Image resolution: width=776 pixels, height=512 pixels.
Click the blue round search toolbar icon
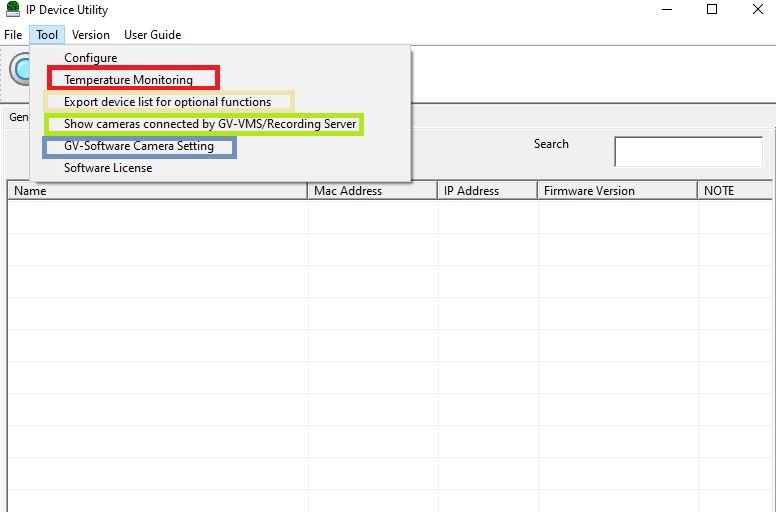(20, 69)
